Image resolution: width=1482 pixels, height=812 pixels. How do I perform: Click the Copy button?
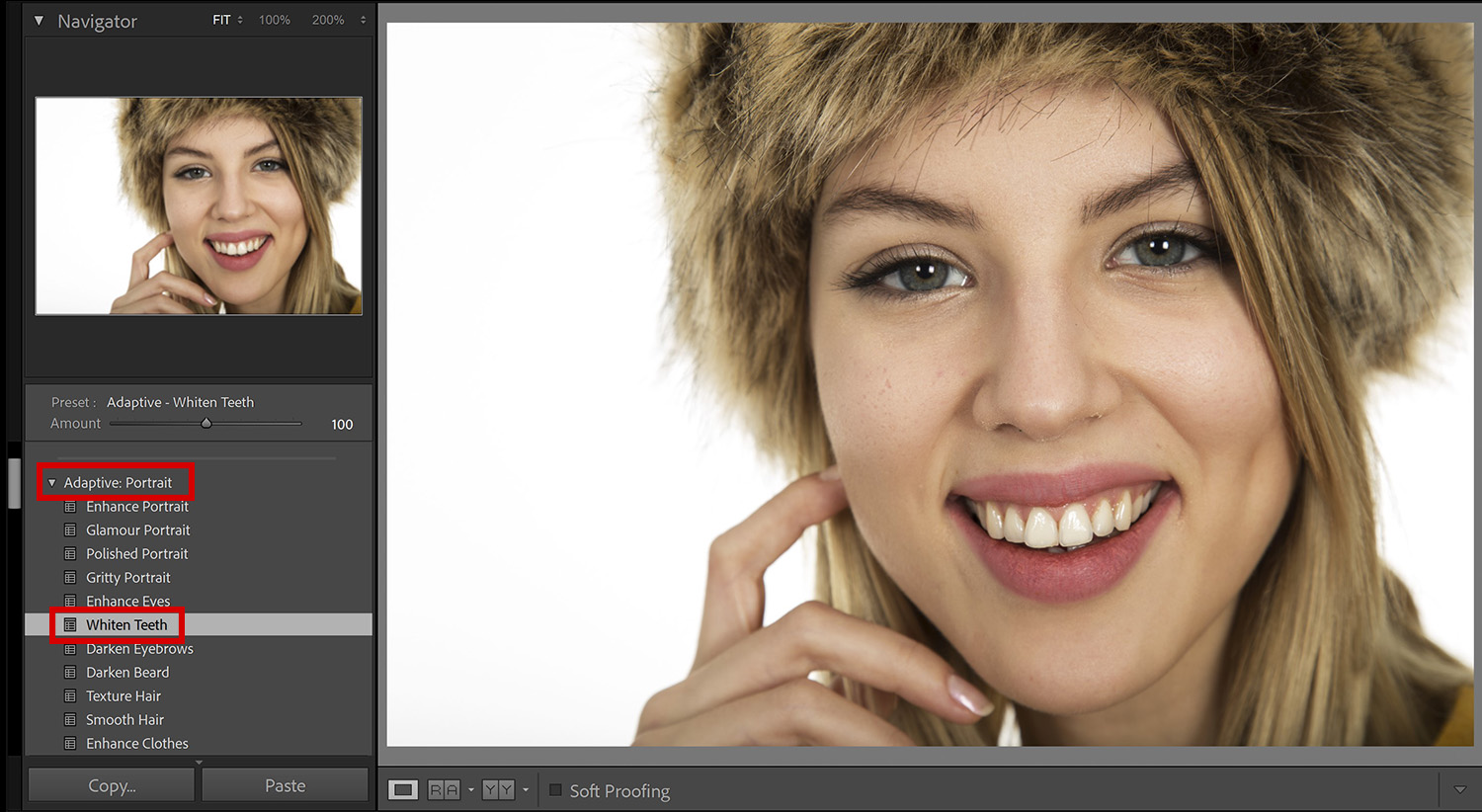tap(111, 783)
